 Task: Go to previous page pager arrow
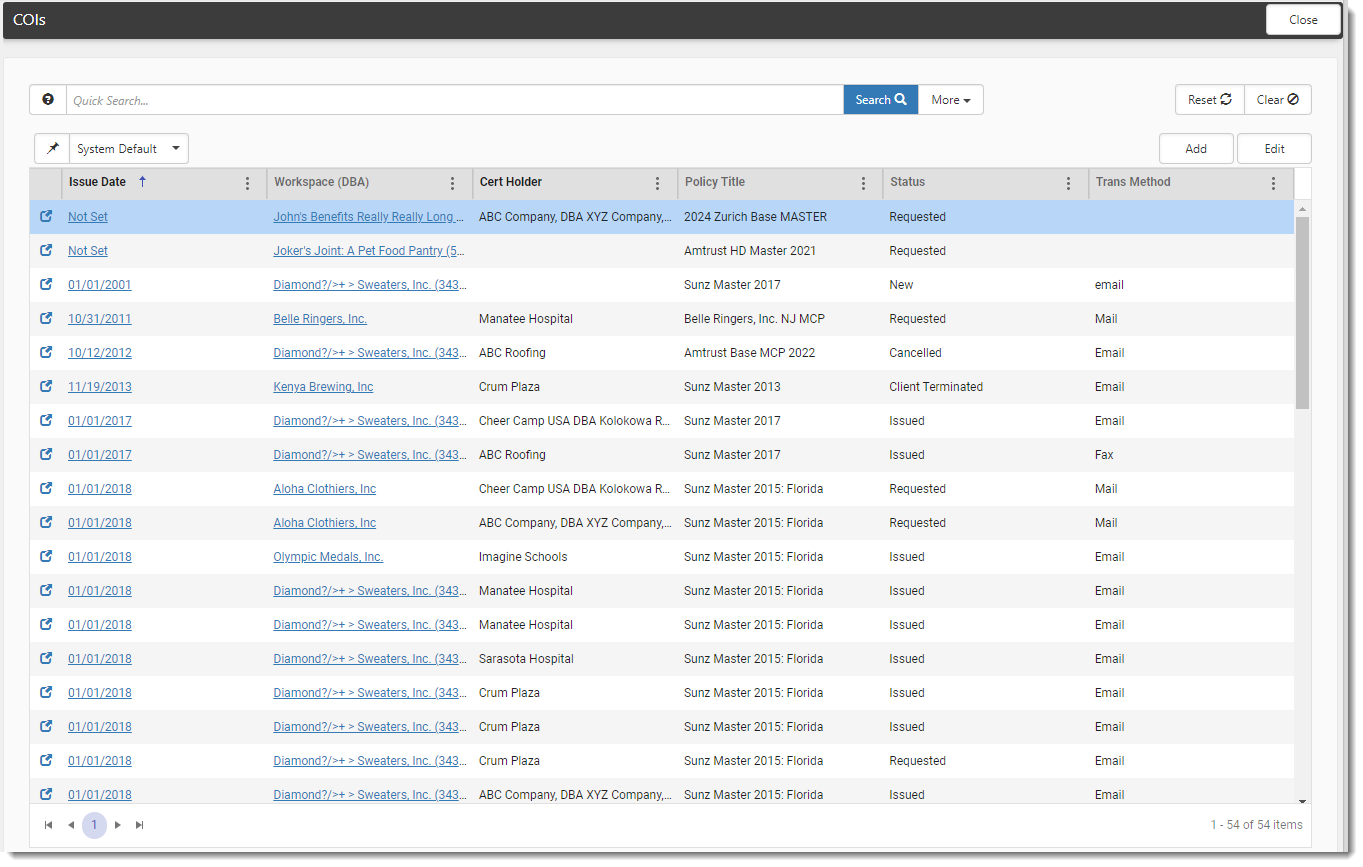71,825
